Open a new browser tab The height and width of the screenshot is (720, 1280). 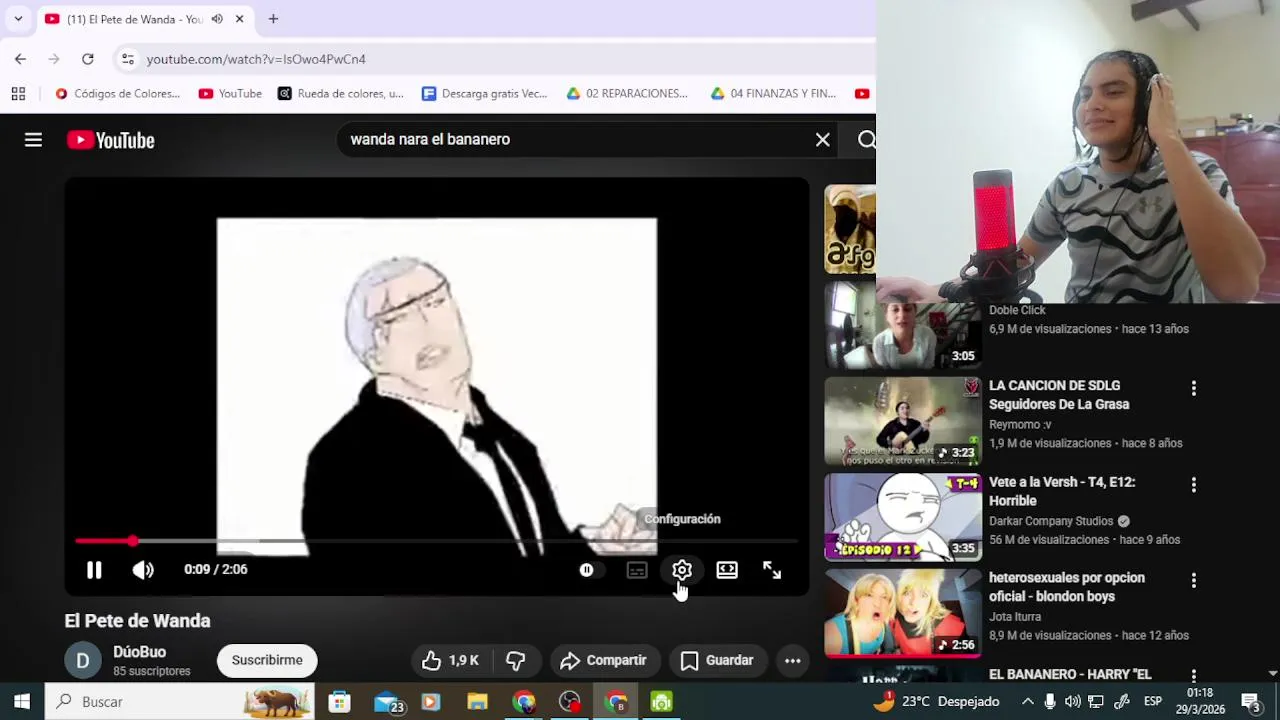tap(273, 19)
